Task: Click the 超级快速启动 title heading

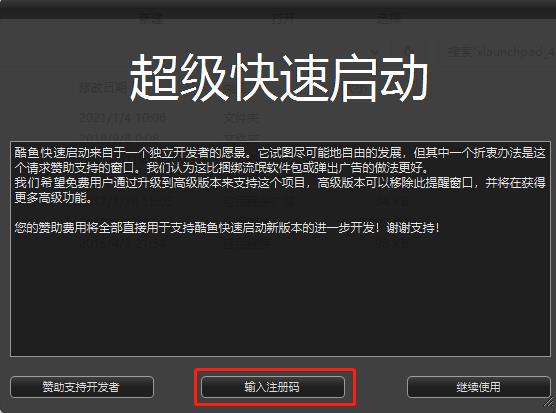Action: (279, 78)
